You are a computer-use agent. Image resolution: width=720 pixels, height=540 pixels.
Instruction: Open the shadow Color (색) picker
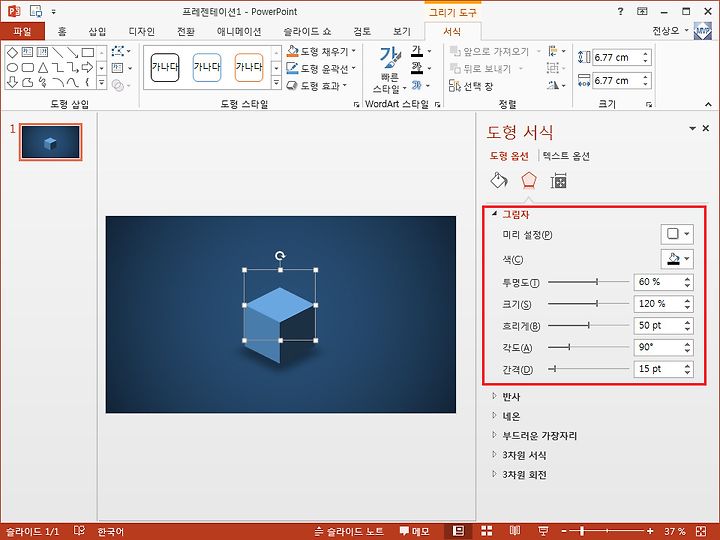[x=677, y=259]
